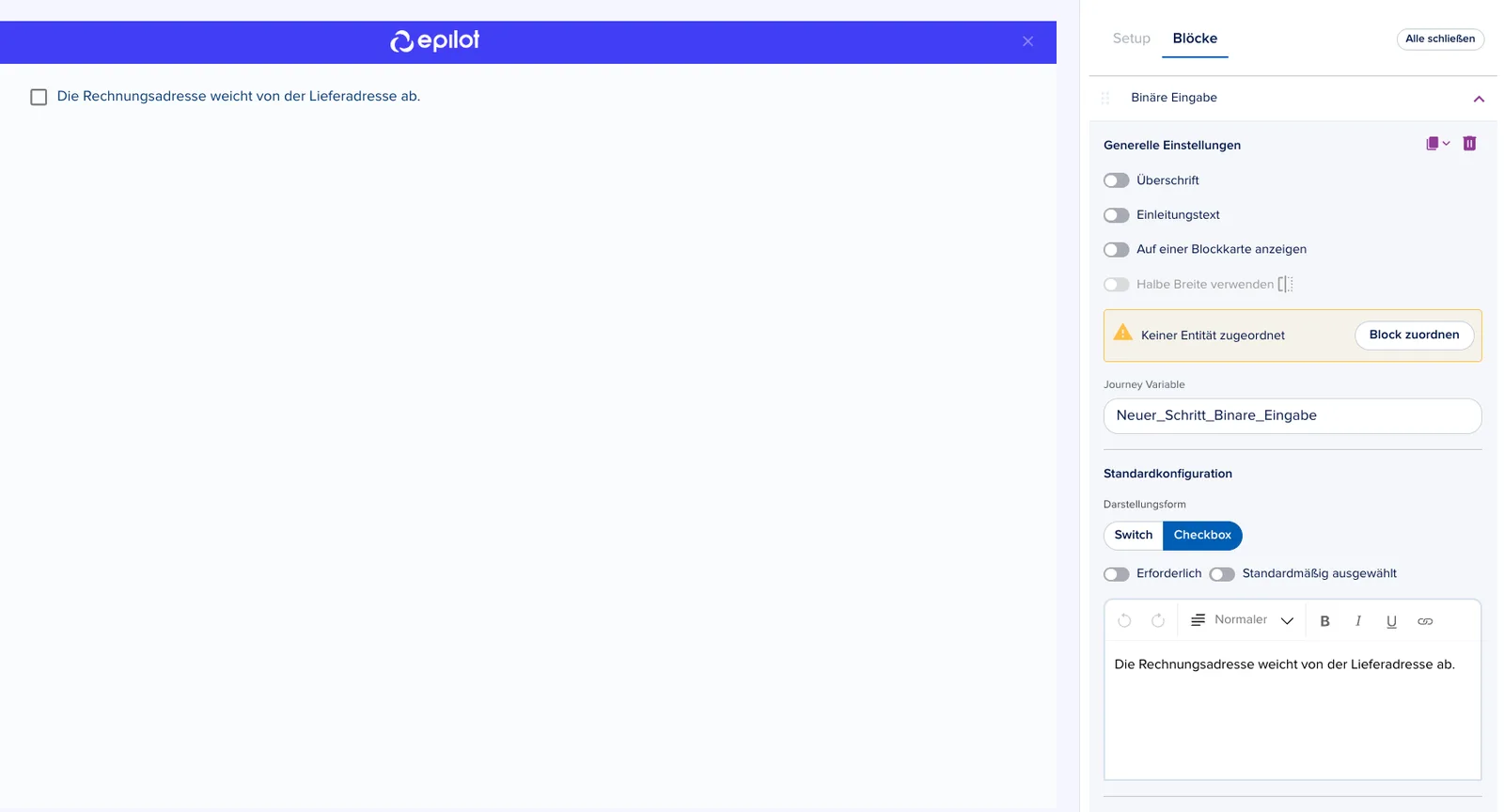Choose Switch as Darstellungsform
Image resolution: width=1504 pixels, height=812 pixels.
coord(1134,536)
